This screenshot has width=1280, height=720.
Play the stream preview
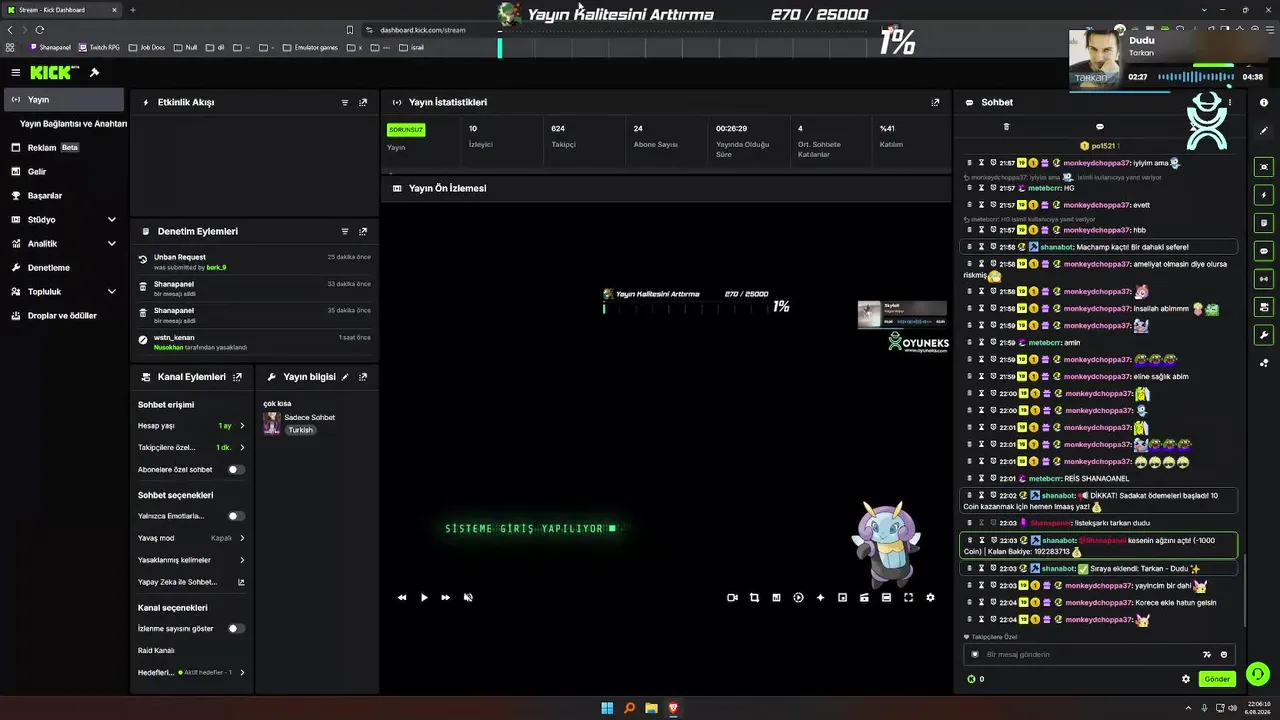(424, 597)
